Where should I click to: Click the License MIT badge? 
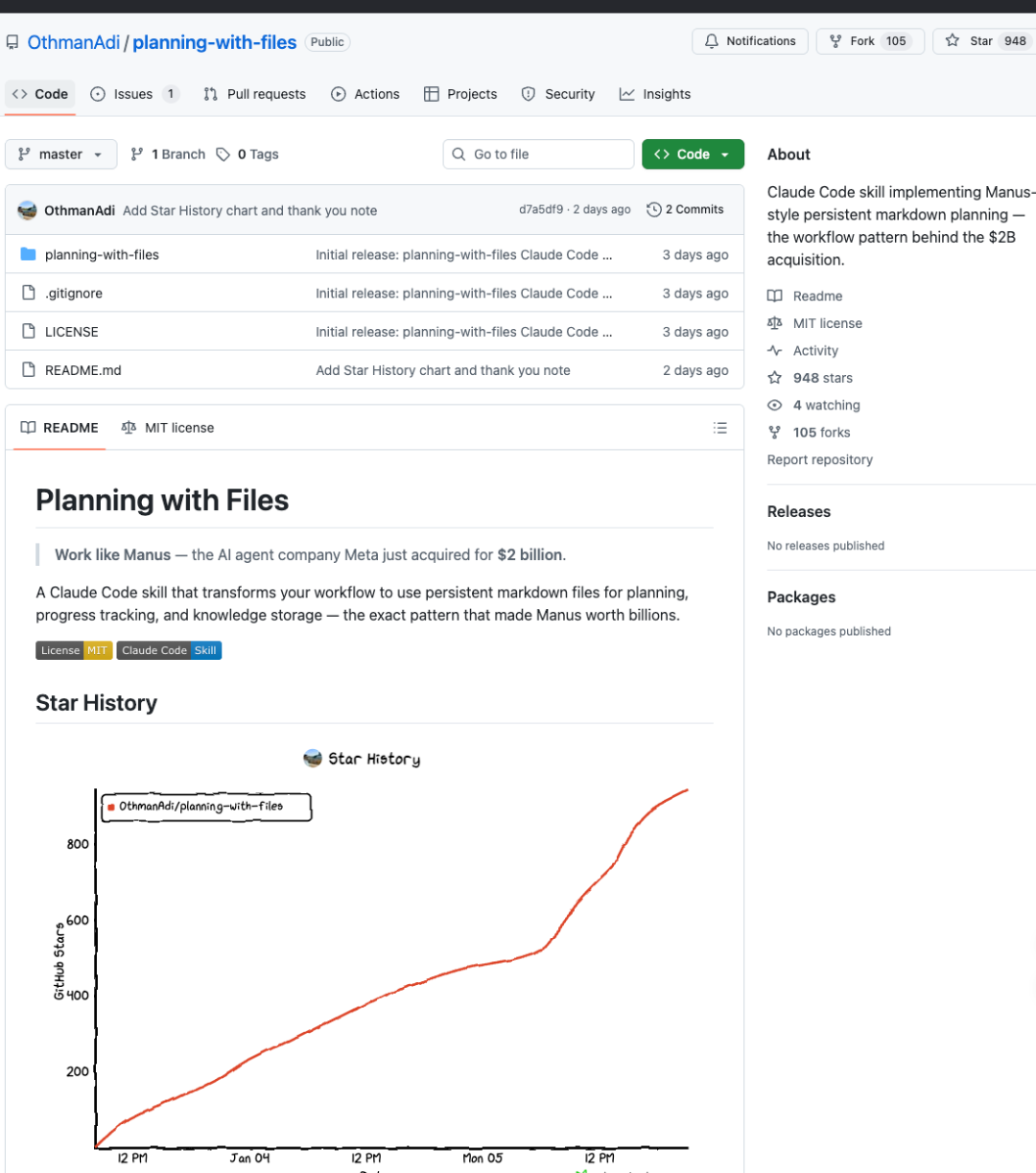tap(74, 650)
